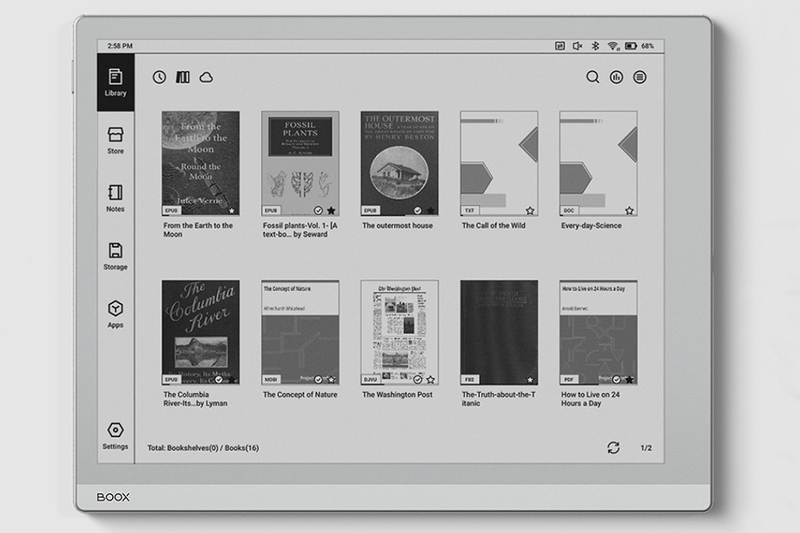
Task: Toggle favorite star on Every-day-Science
Action: coord(630,211)
